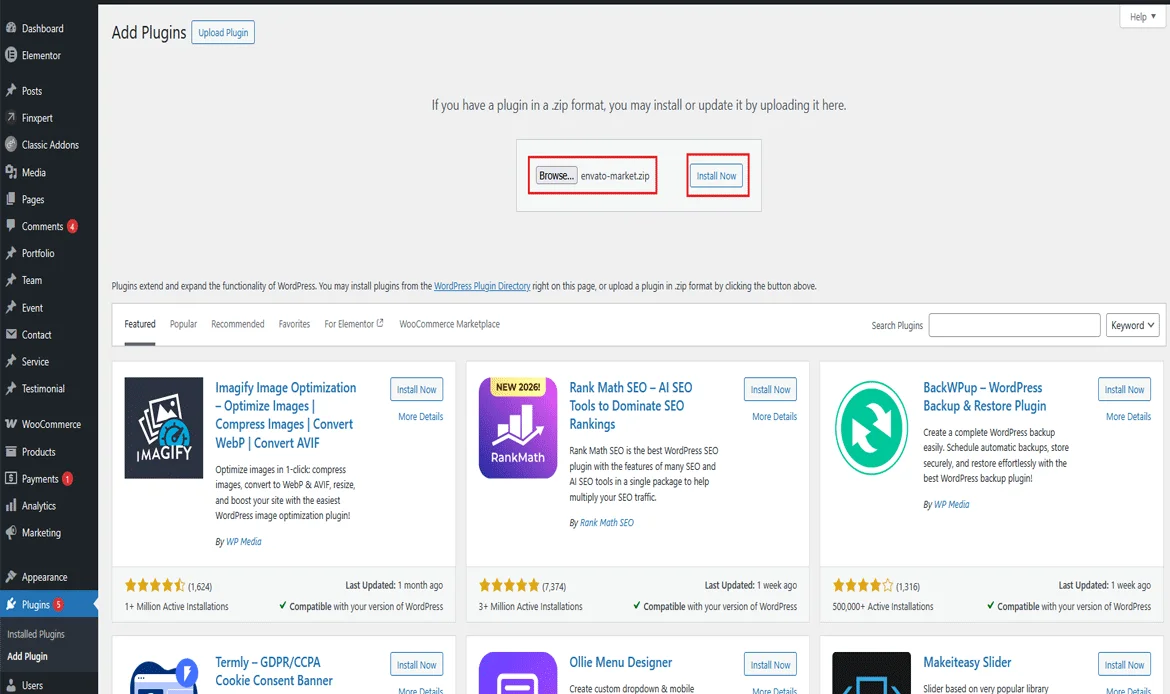Open the For Elementor tab
The height and width of the screenshot is (694, 1170).
[x=354, y=324]
